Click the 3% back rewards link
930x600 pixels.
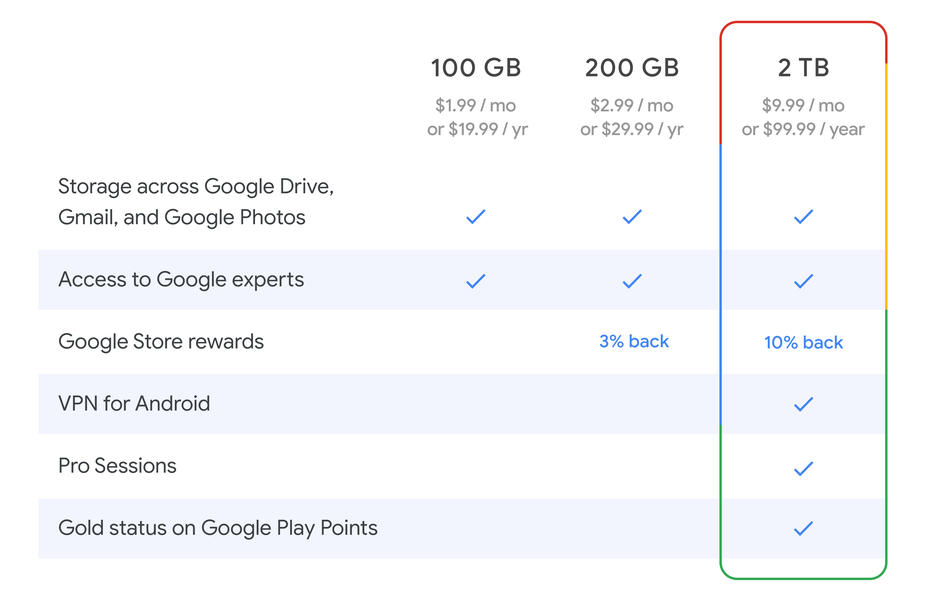point(634,342)
